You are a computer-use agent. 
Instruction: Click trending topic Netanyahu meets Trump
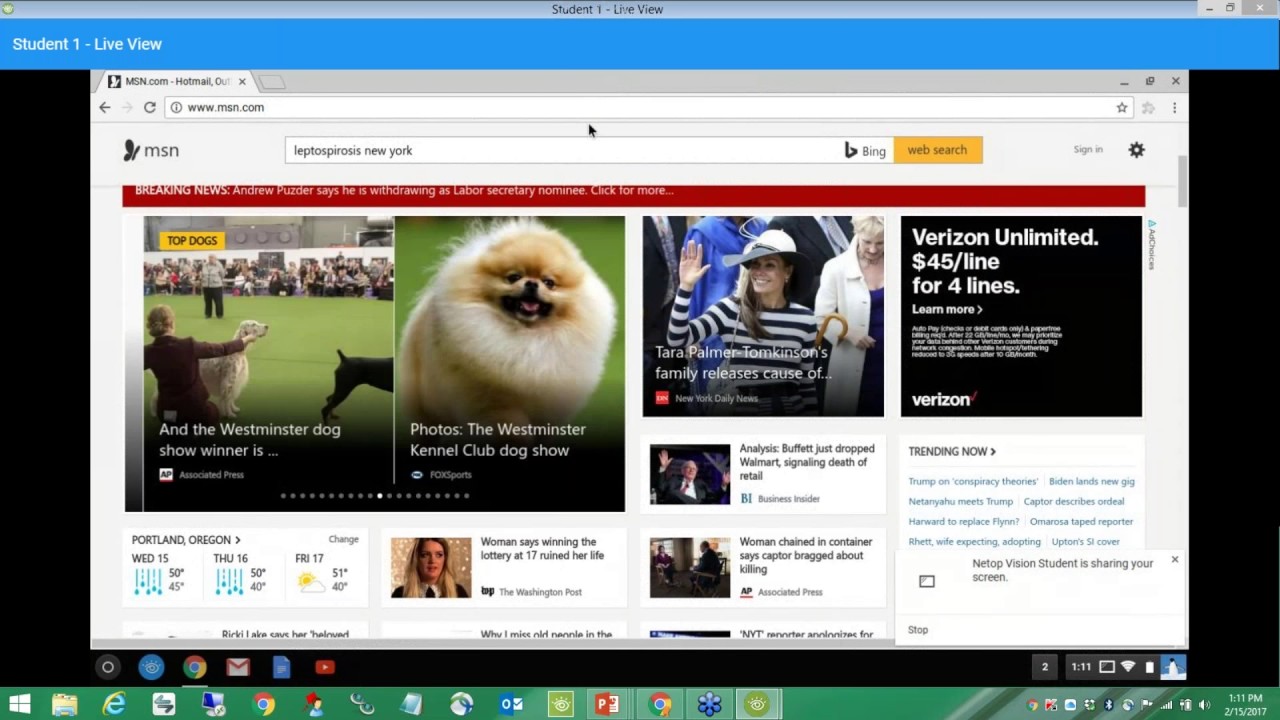(x=960, y=501)
